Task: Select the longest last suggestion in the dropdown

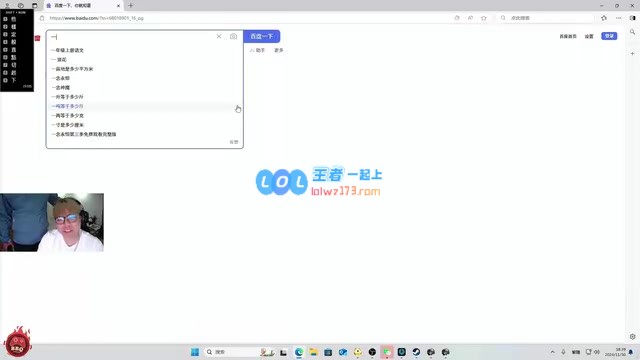Action: 84,134
